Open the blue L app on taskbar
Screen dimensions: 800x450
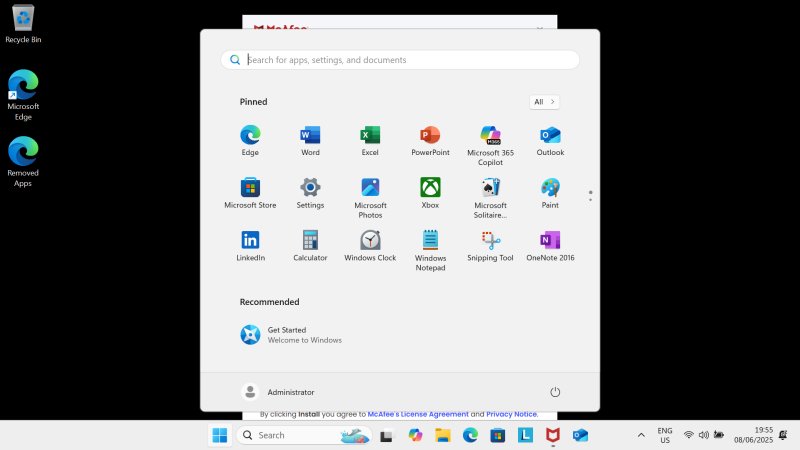click(525, 435)
